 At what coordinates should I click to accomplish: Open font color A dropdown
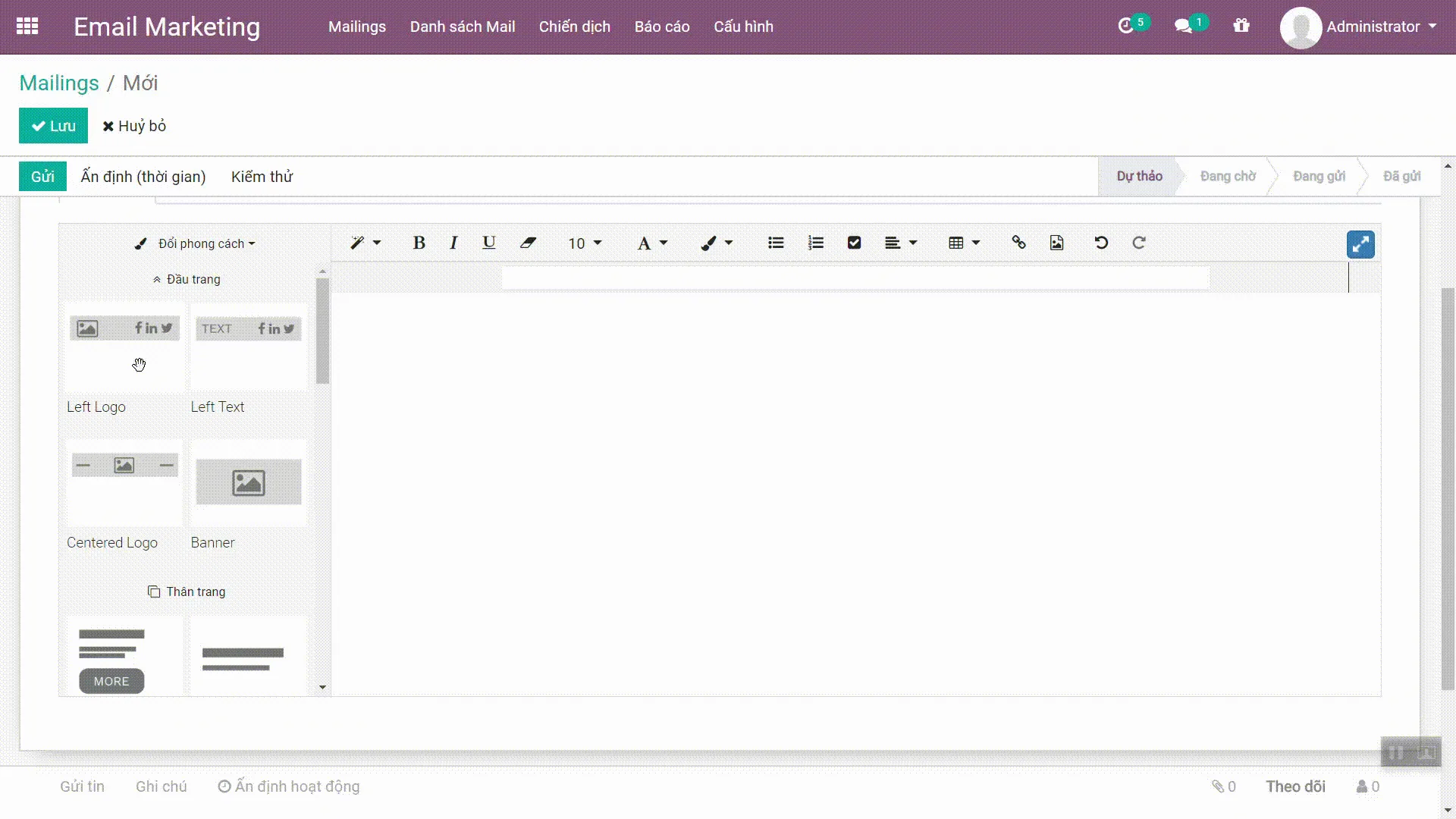652,243
